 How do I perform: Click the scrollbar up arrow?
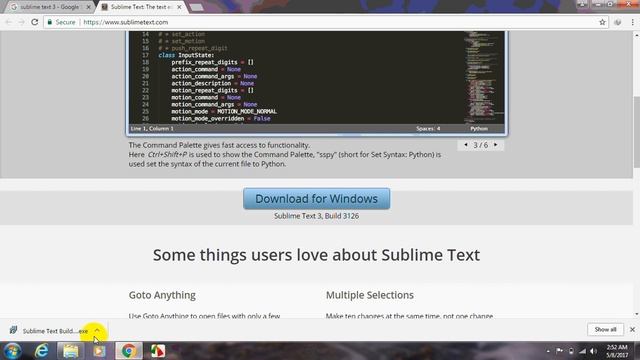636,36
